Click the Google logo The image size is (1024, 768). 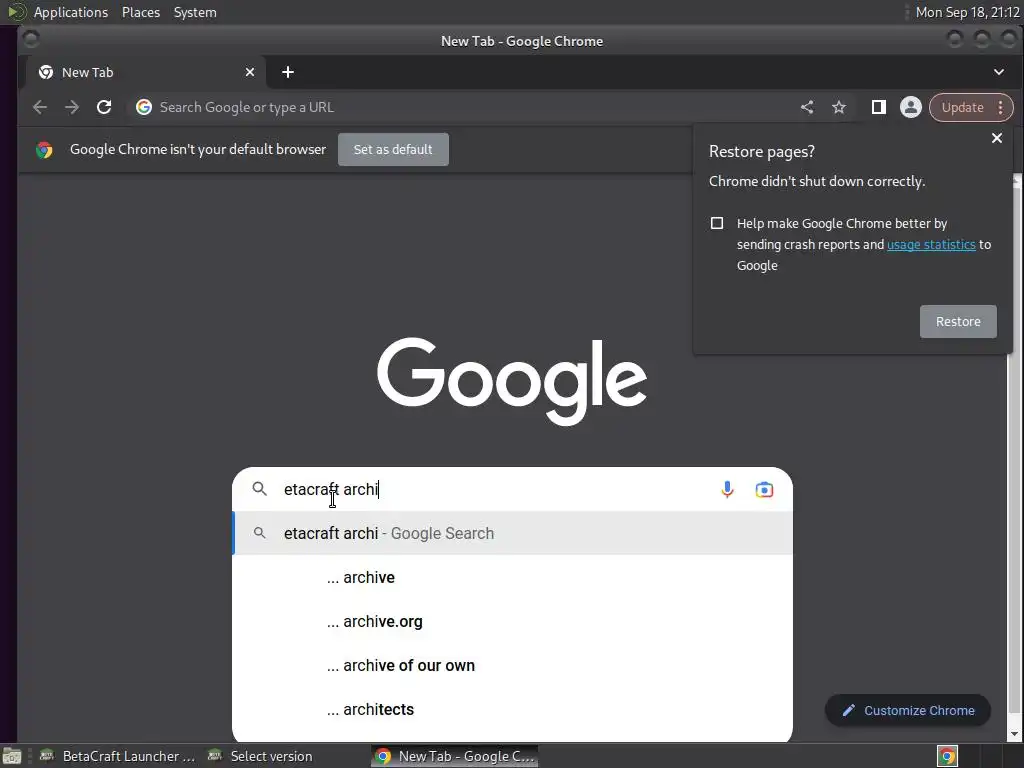[512, 381]
